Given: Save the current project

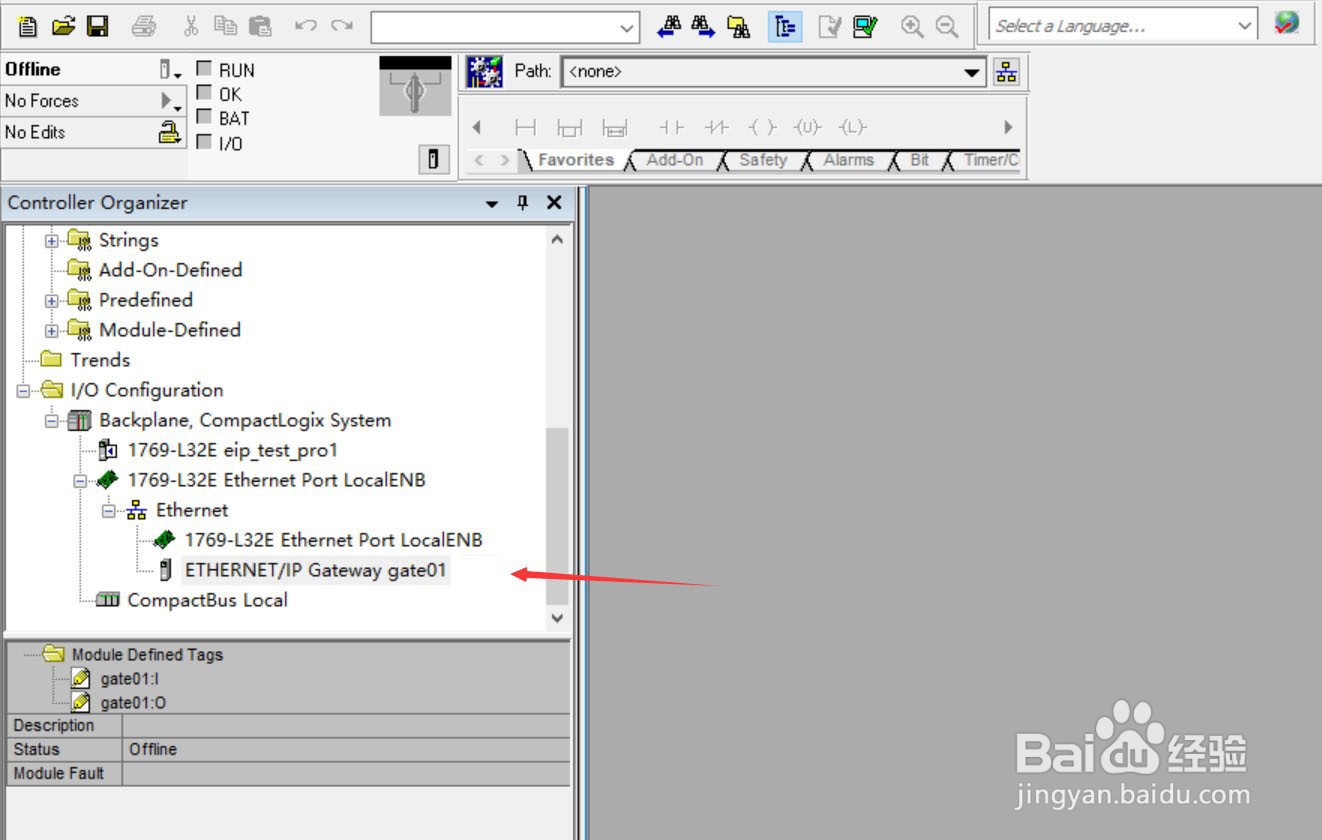Looking at the screenshot, I should pos(97,27).
